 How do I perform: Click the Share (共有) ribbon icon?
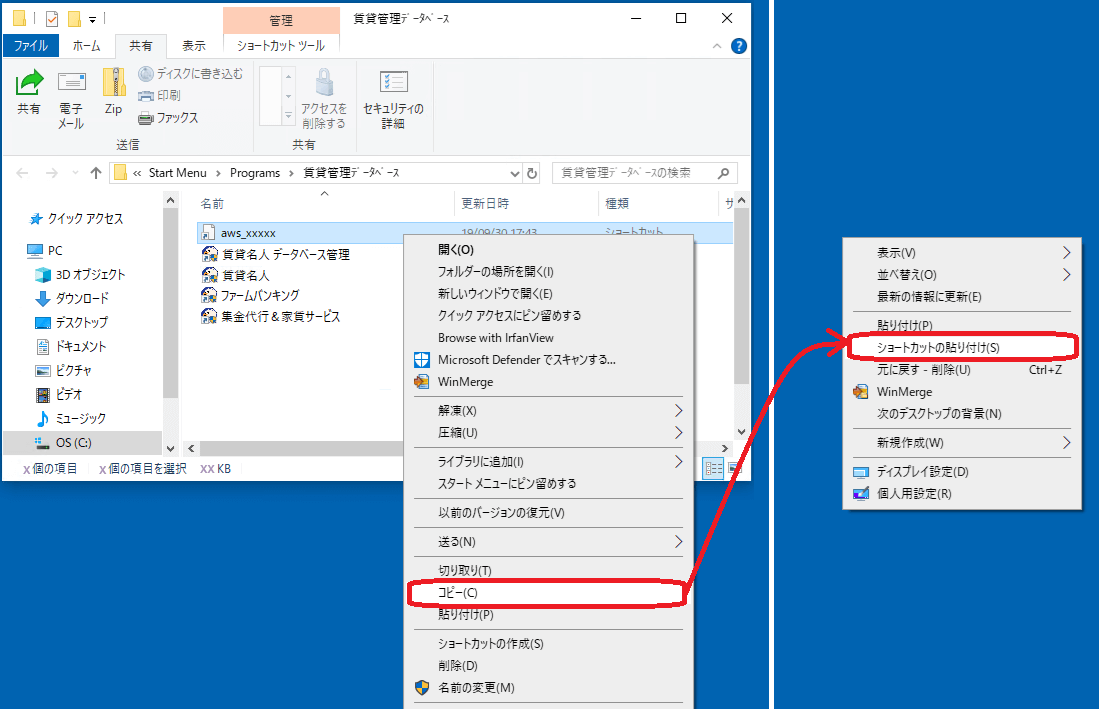pos(29,93)
